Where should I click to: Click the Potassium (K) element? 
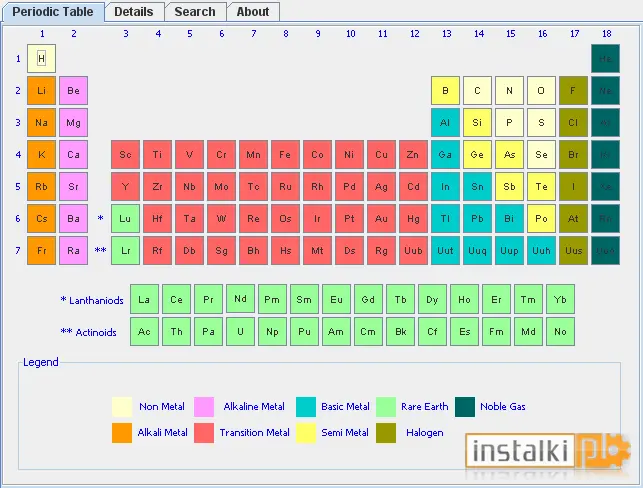pyautogui.click(x=41, y=155)
